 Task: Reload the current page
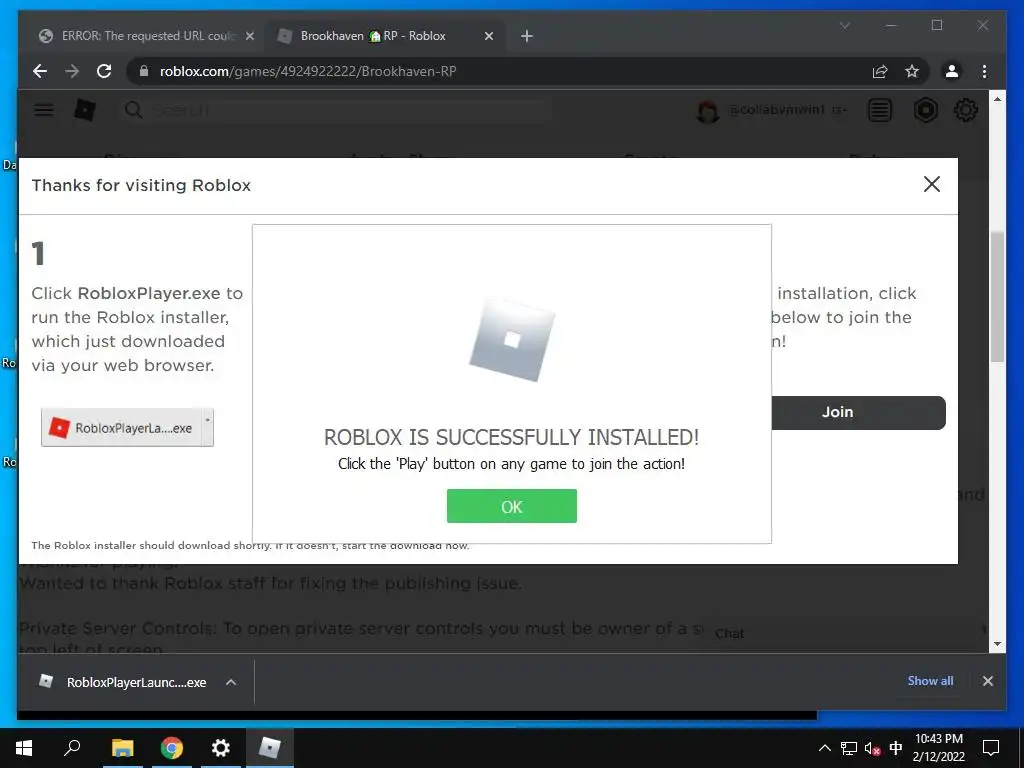[x=104, y=71]
